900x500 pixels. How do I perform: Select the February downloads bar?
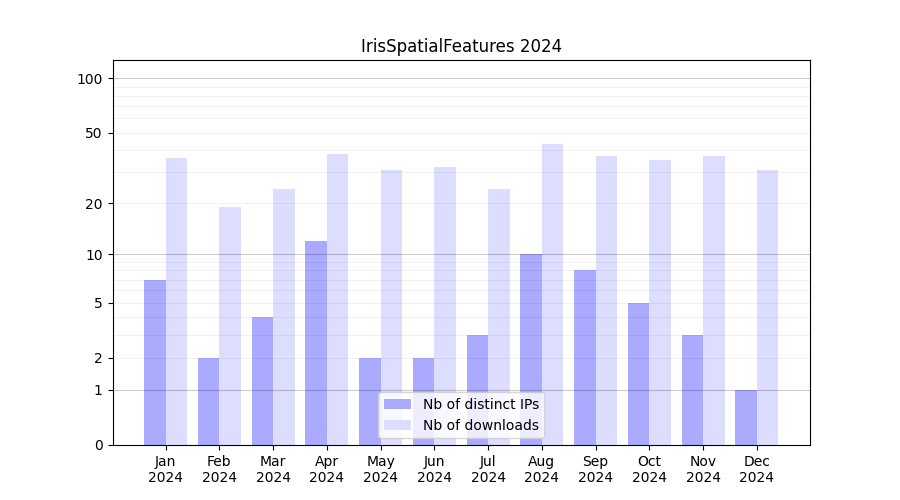(230, 325)
